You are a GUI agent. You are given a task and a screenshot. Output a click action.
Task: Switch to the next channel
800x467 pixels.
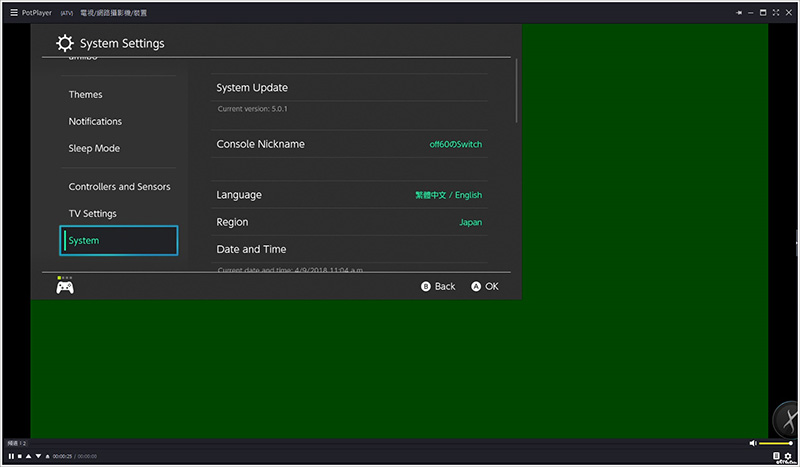pyautogui.click(x=37, y=456)
